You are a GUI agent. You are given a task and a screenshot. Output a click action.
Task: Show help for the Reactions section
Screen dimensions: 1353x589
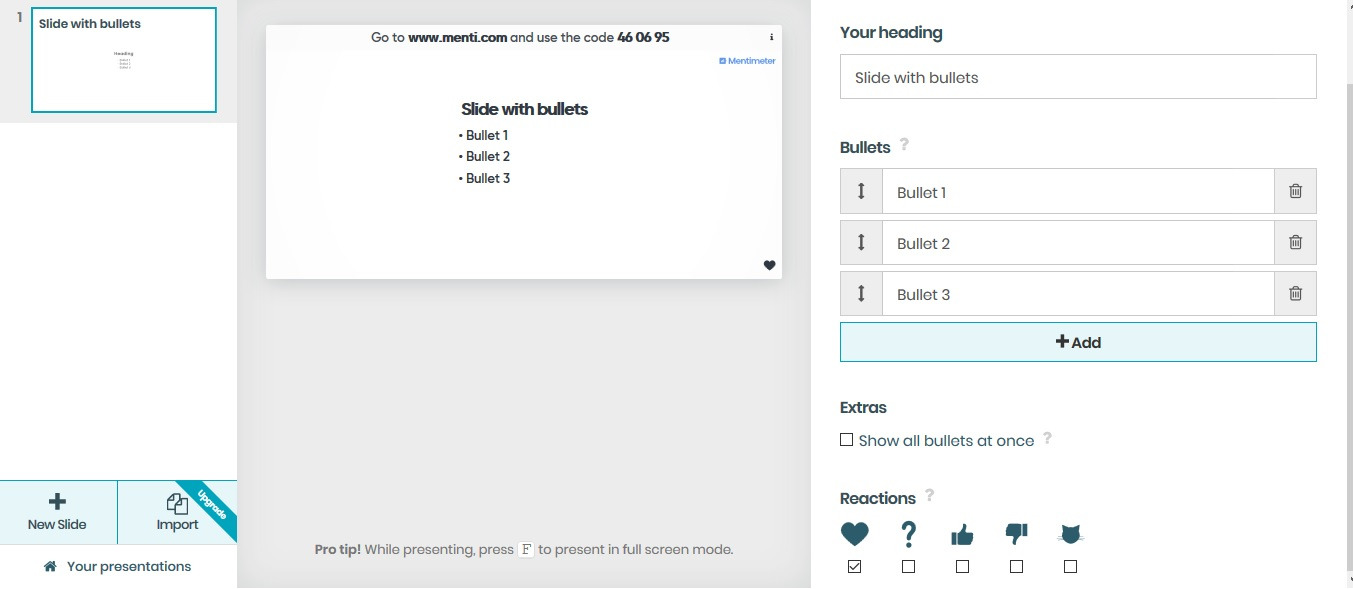point(929,495)
